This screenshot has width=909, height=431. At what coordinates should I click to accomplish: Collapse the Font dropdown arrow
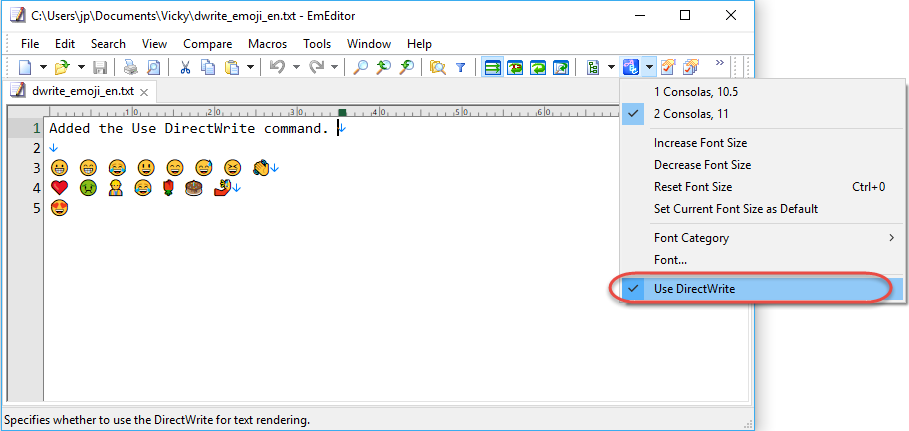tap(649, 67)
